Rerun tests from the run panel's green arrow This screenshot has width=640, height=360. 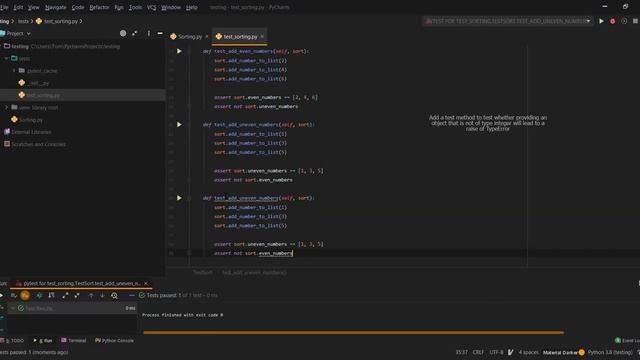pyautogui.click(x=2, y=295)
